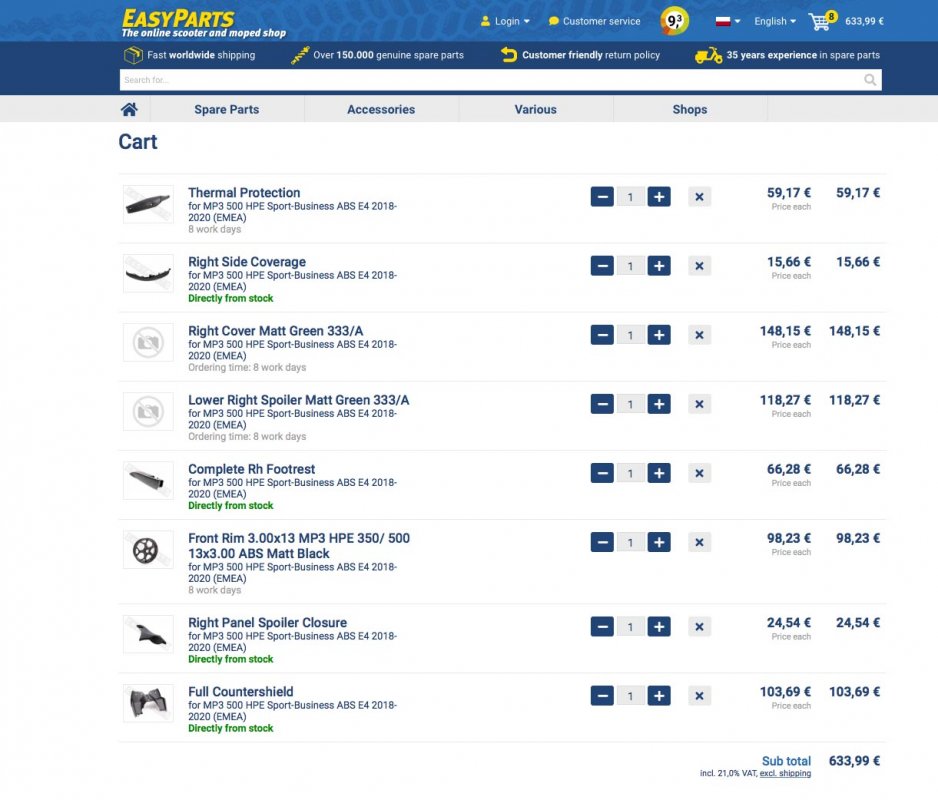Open the Shops menu
Image resolution: width=938 pixels, height=800 pixels.
pyautogui.click(x=690, y=109)
